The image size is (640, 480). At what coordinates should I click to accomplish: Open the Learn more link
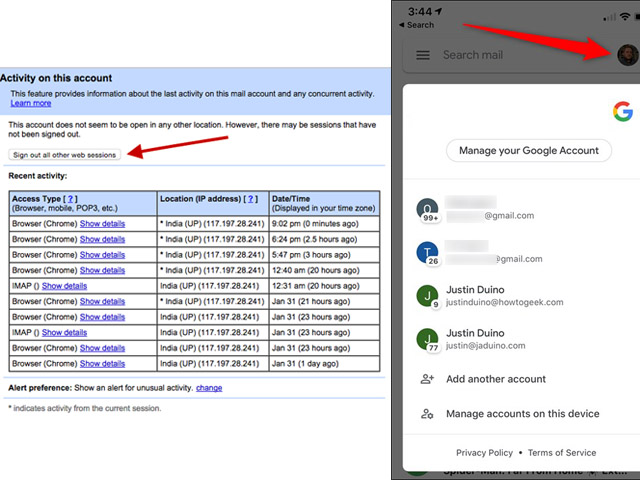(31, 103)
